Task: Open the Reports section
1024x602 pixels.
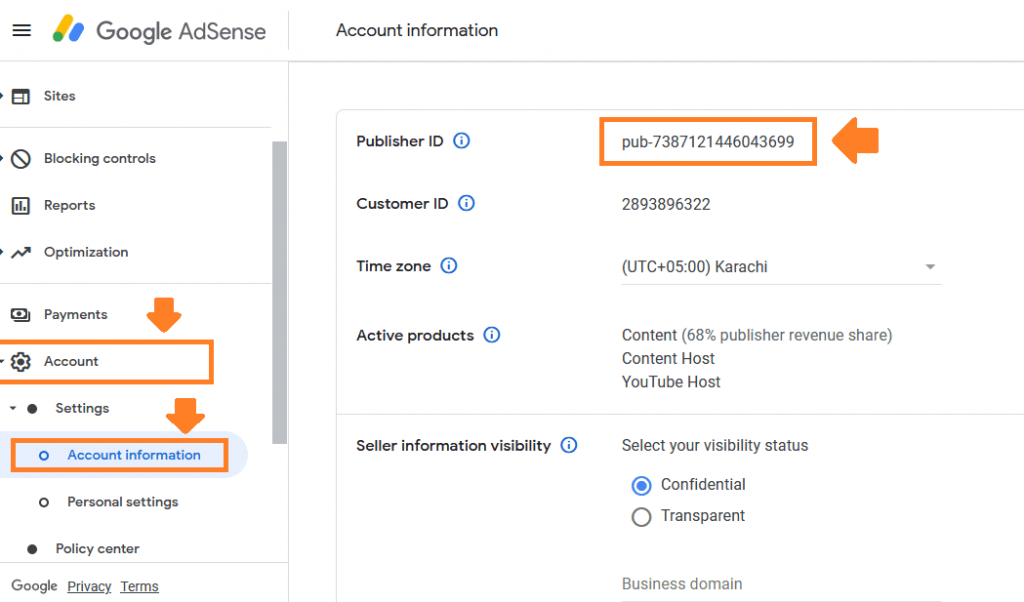Action: tap(70, 205)
